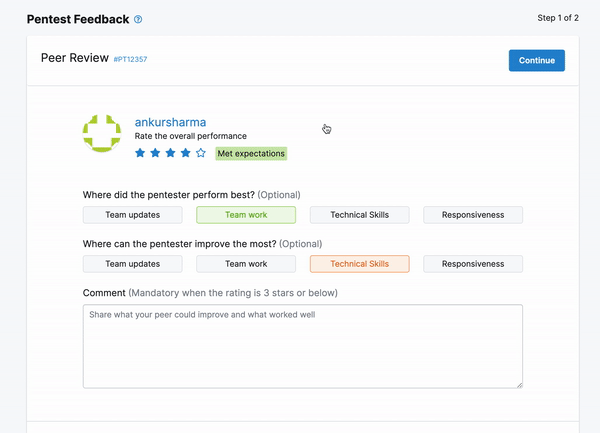Choose Responsiveness under performed best
Screen dimensions: 600x433
click(x=473, y=215)
